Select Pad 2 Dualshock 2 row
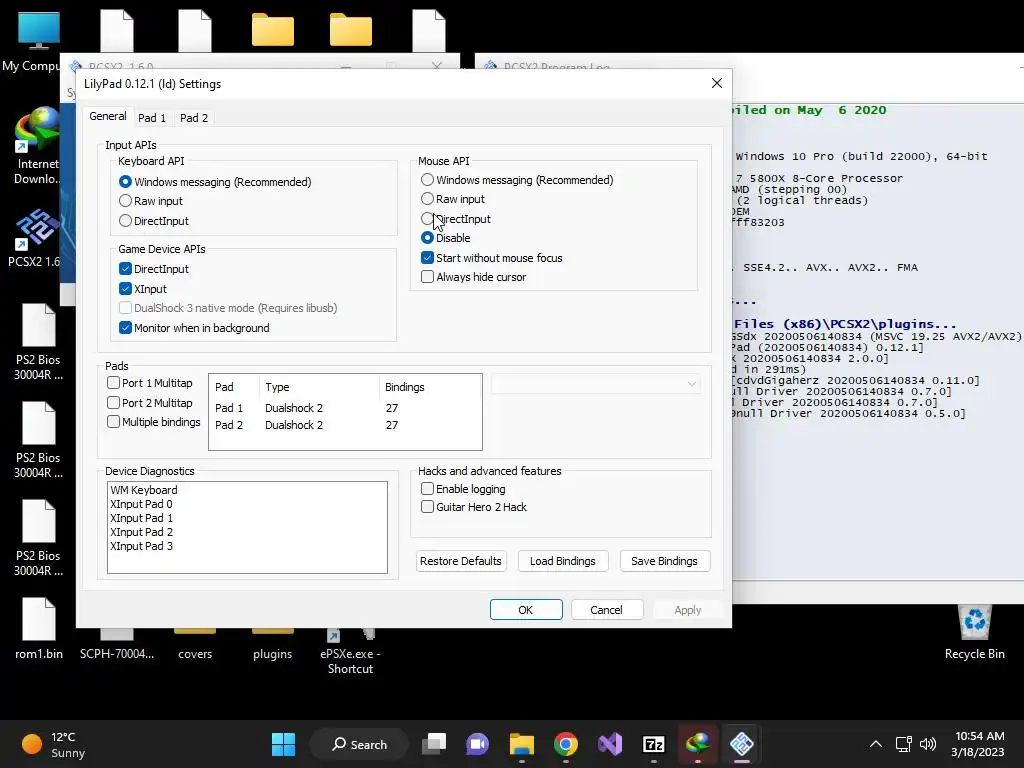The width and height of the screenshot is (1024, 768). [x=345, y=424]
